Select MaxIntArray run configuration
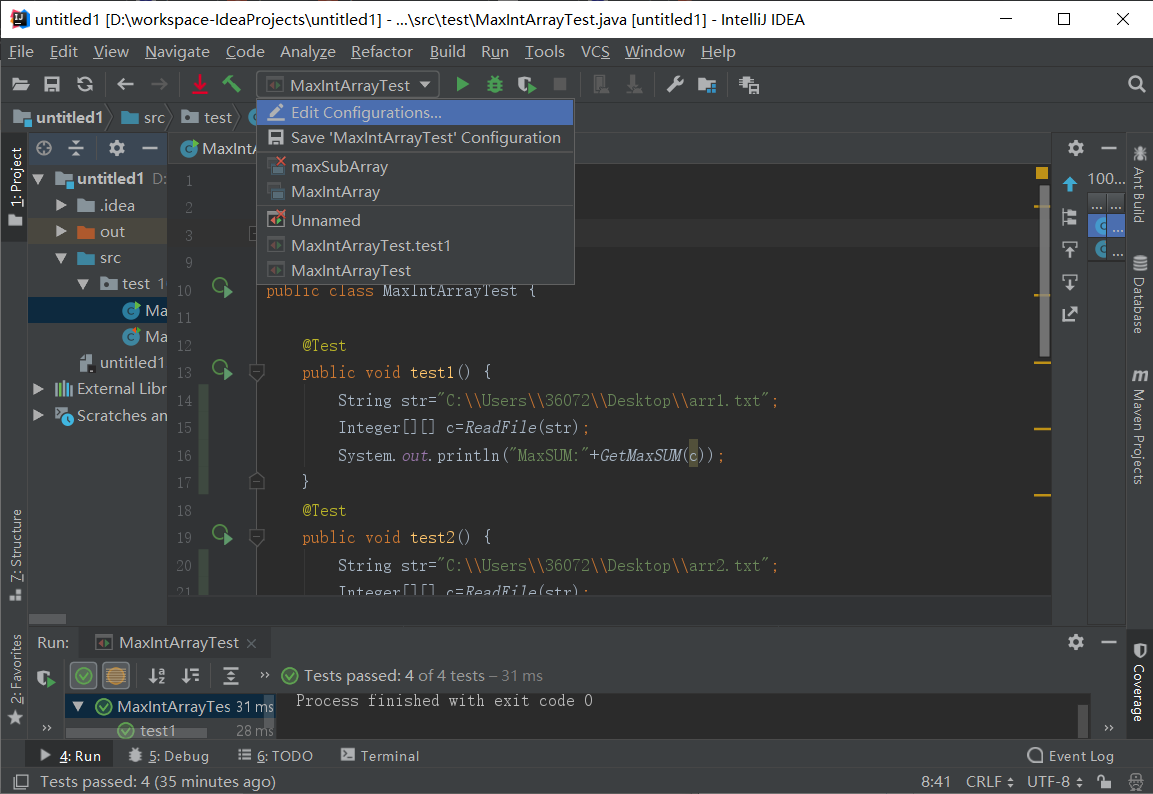1153x794 pixels. [415, 192]
